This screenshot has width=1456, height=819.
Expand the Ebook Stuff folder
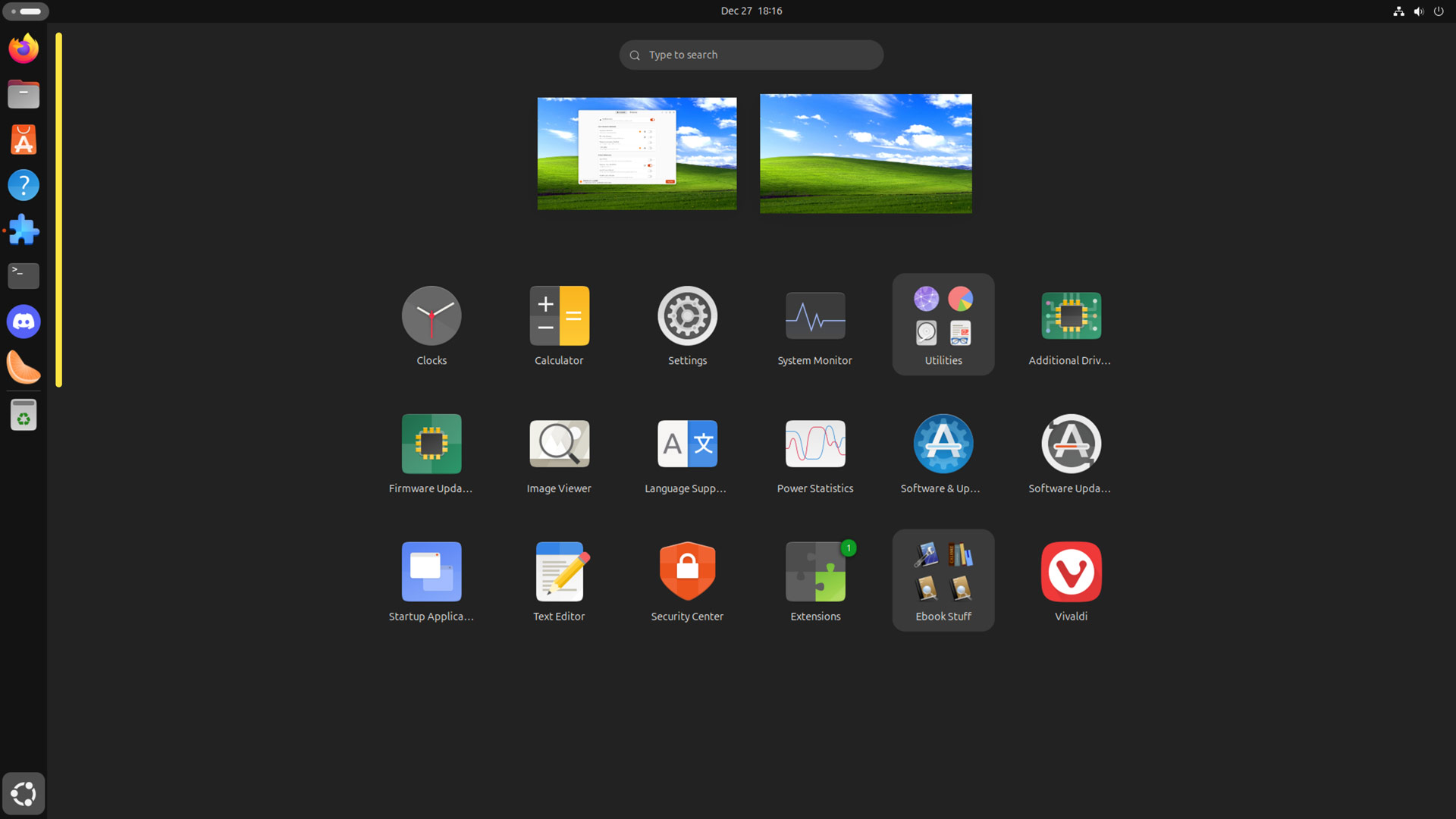(943, 581)
